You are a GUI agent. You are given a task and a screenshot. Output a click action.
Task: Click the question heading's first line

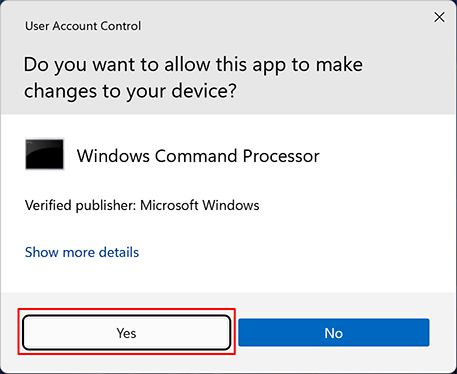(193, 65)
